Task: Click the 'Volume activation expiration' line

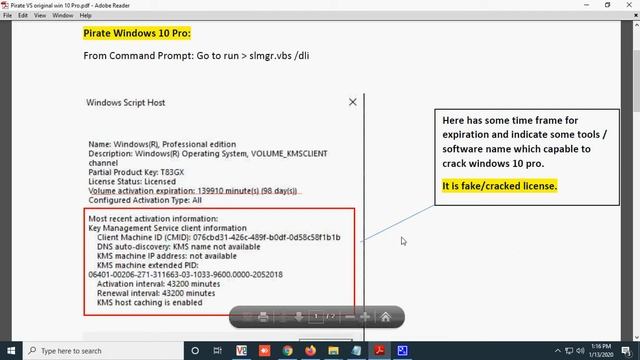Action: (193, 191)
